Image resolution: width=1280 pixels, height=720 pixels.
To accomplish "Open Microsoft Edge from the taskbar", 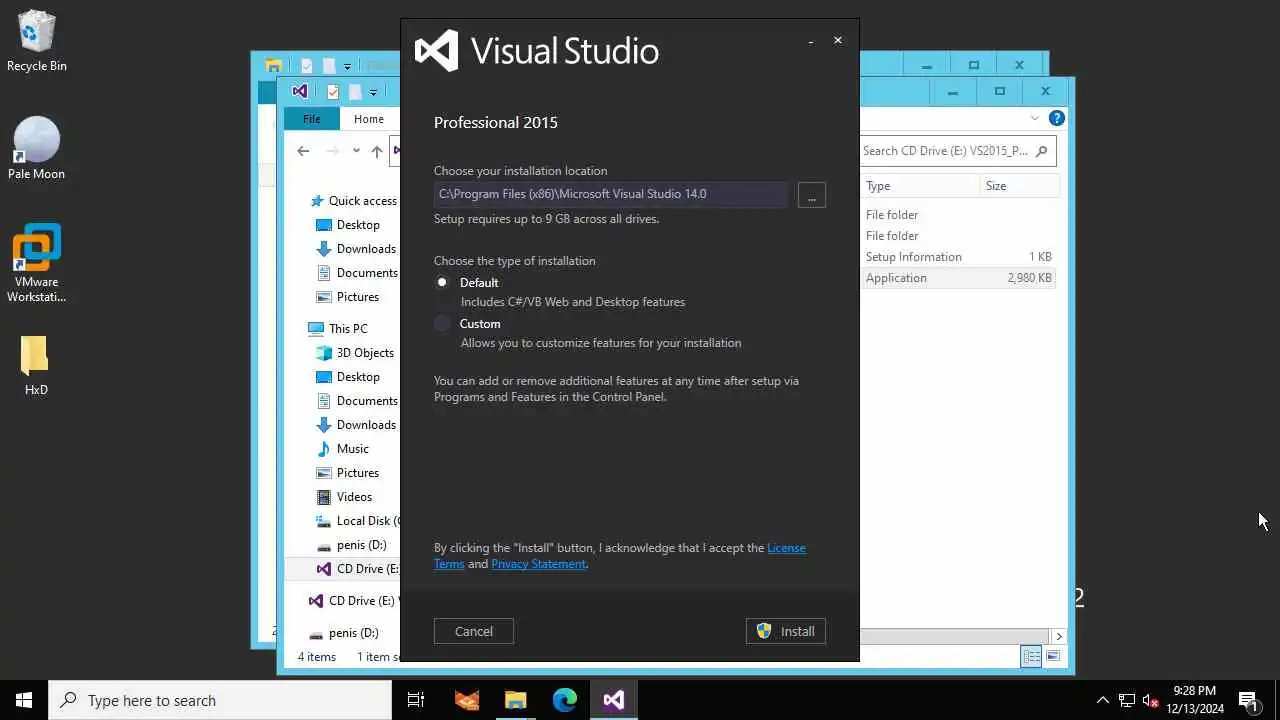I will (564, 700).
